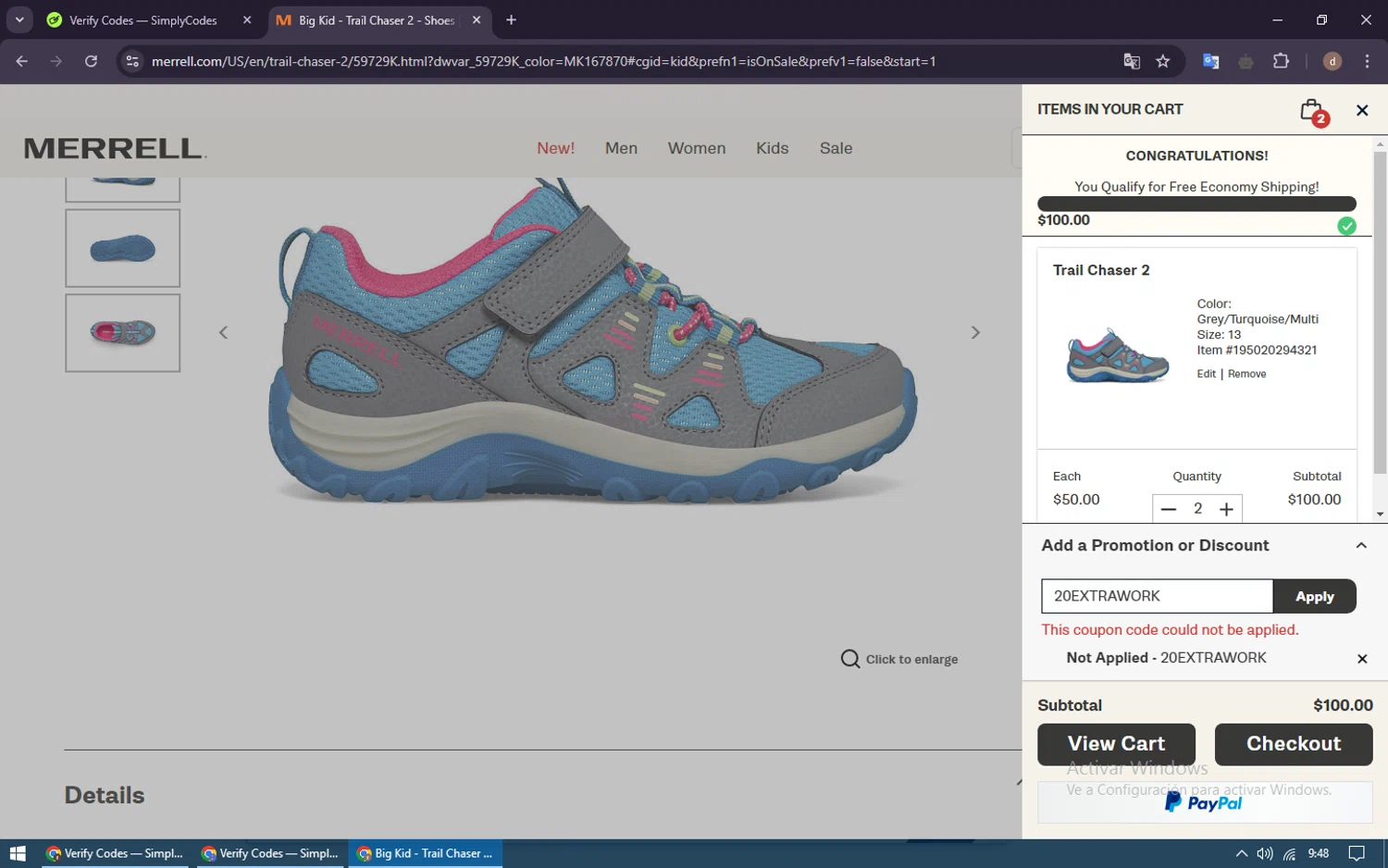
Task: Edit the Trail Chaser 2 cart item
Action: coord(1206,374)
